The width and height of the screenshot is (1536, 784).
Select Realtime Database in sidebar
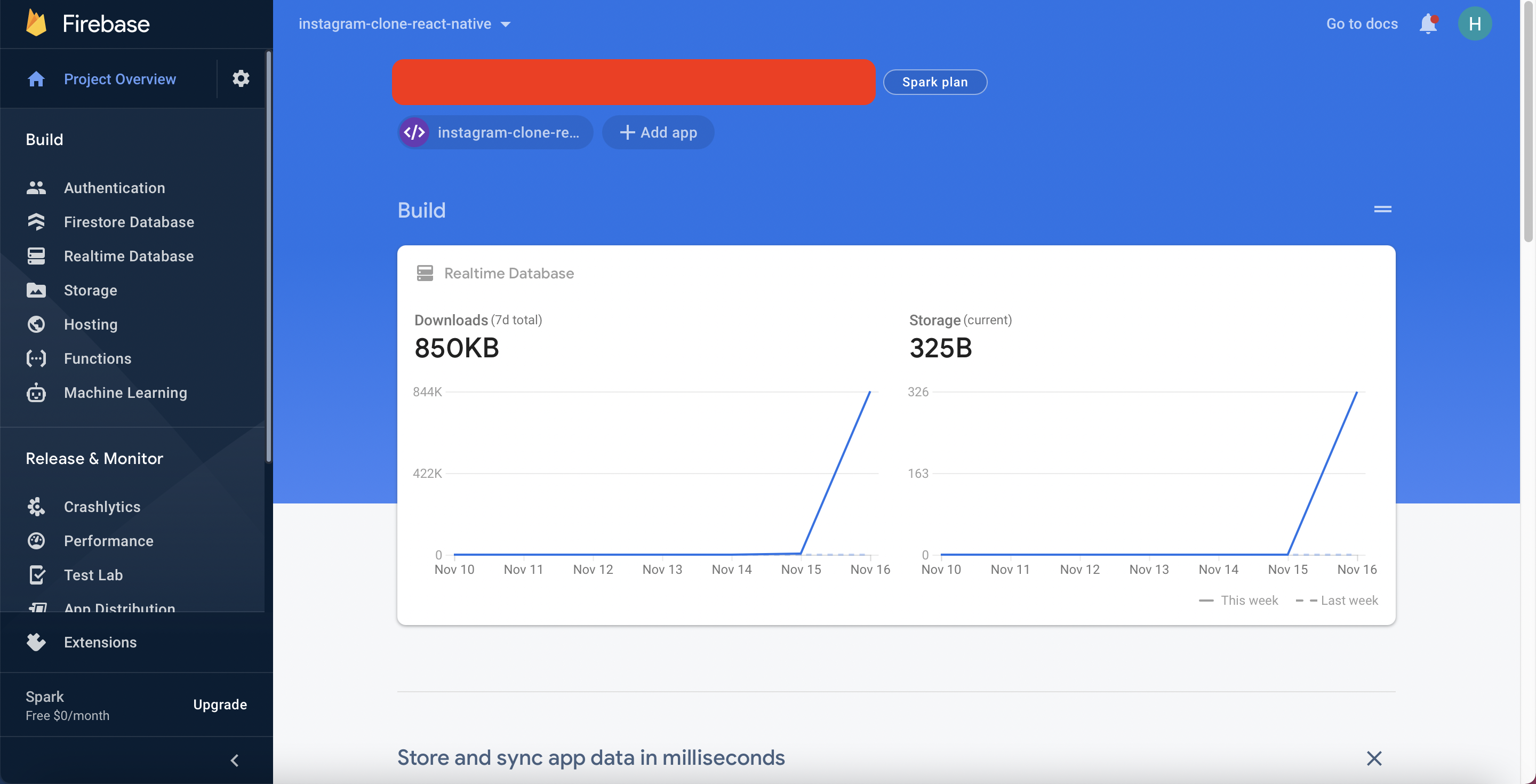pos(129,256)
